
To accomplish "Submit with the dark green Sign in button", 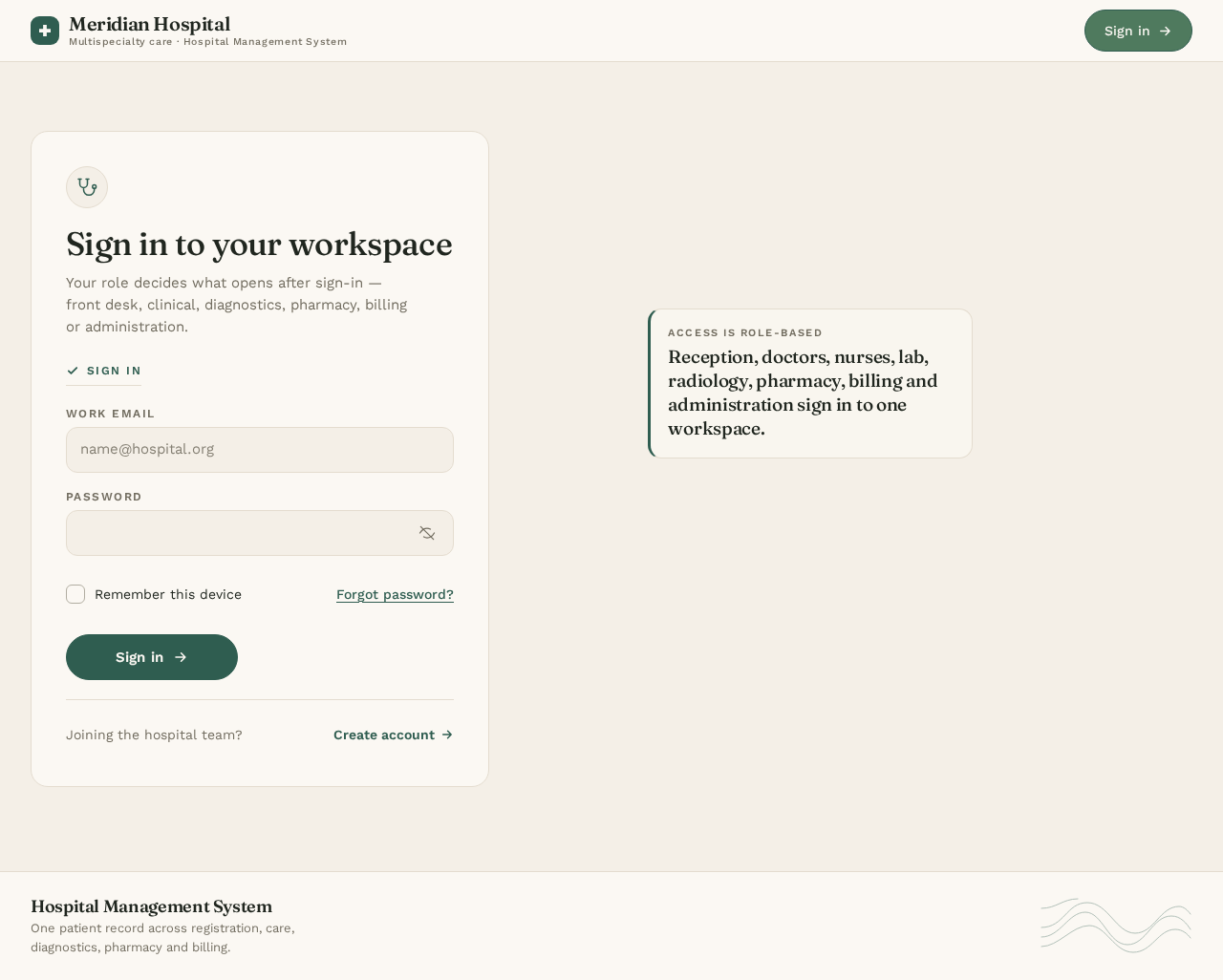I will [x=152, y=657].
